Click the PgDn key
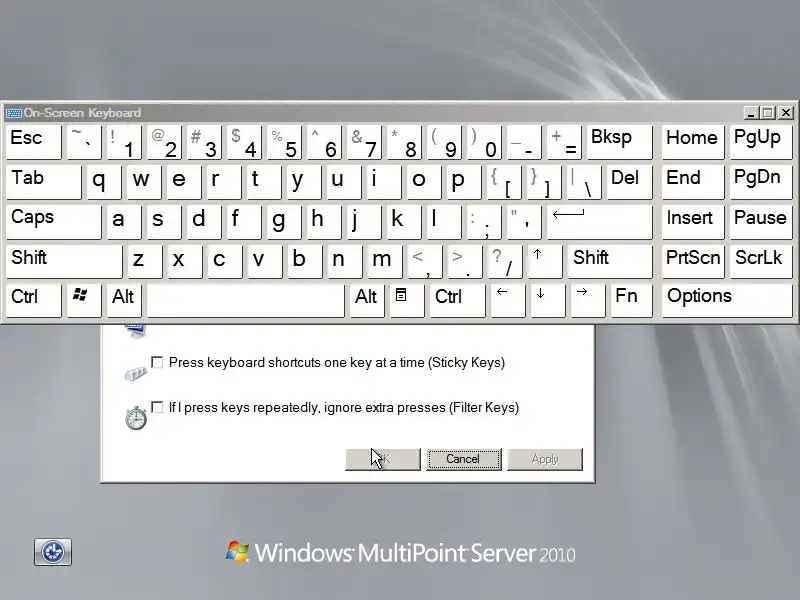The height and width of the screenshot is (600, 800). click(761, 182)
